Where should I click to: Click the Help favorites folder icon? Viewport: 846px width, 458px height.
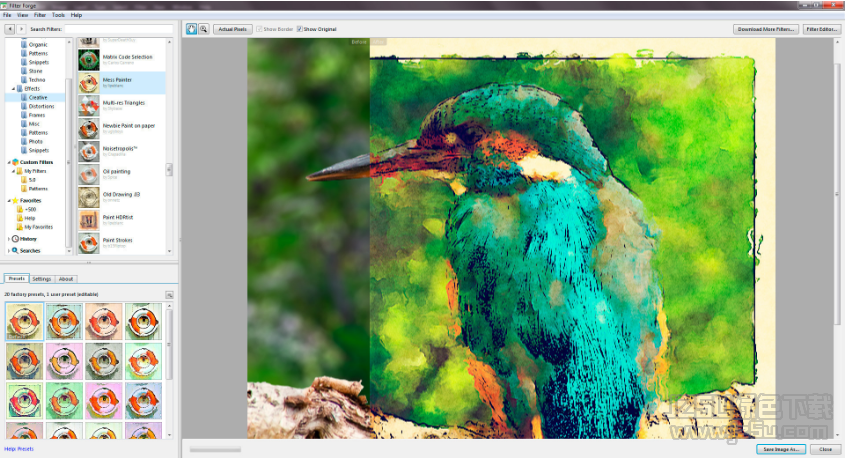coord(20,218)
